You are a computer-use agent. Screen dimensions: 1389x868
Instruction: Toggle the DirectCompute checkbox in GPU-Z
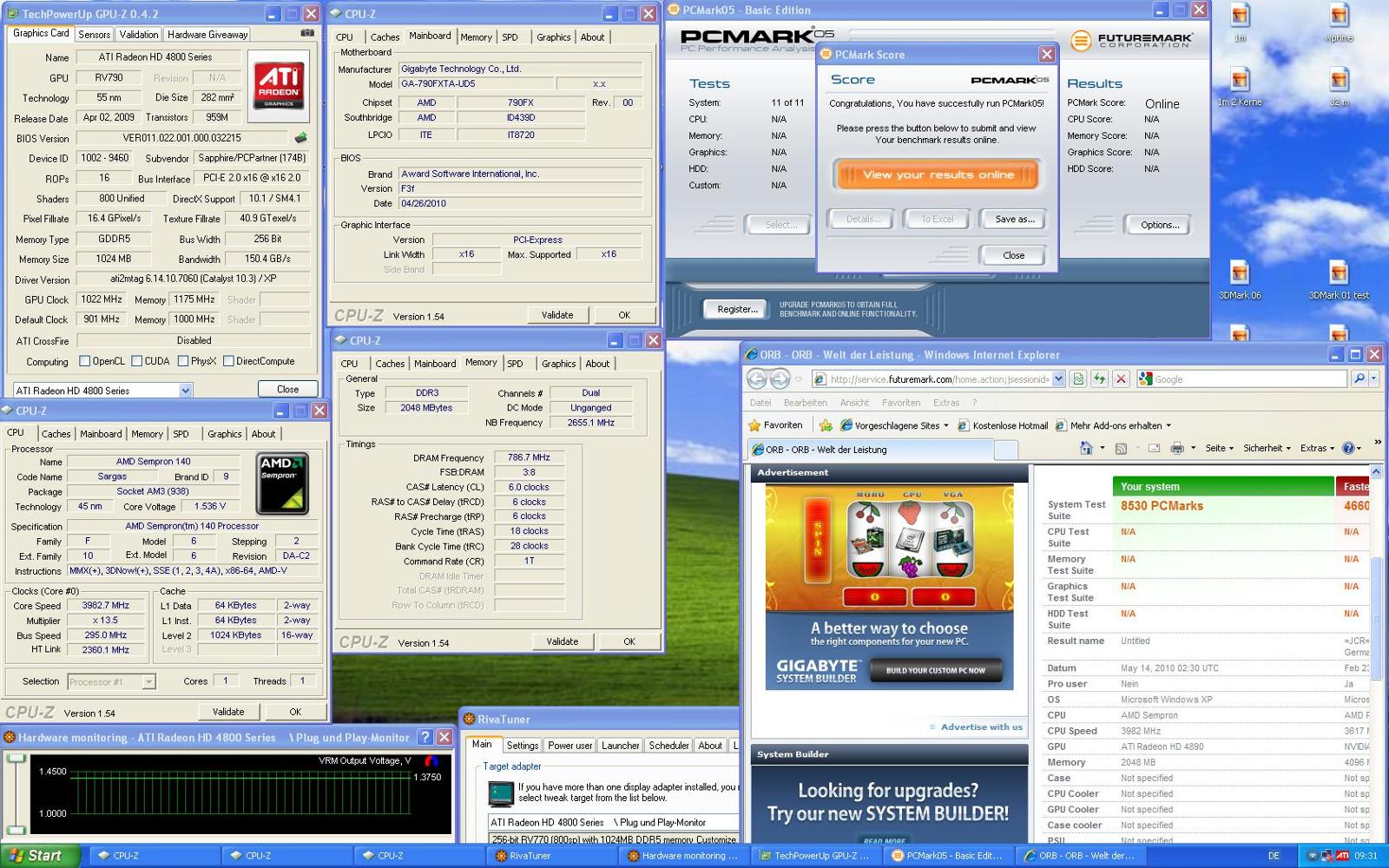coord(228,361)
